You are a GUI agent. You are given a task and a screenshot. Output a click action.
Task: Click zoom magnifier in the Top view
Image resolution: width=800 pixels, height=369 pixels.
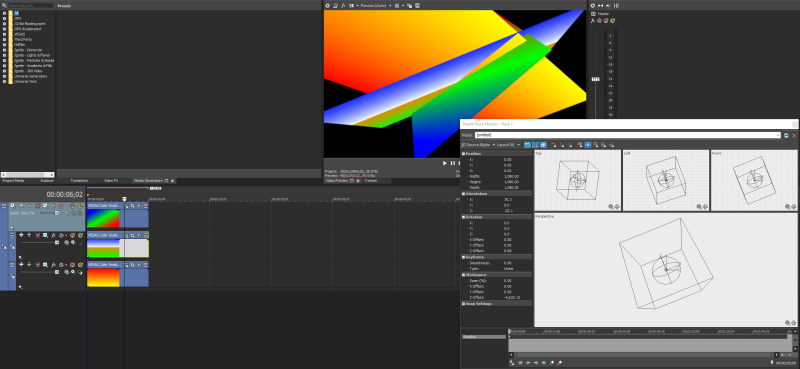tap(611, 207)
